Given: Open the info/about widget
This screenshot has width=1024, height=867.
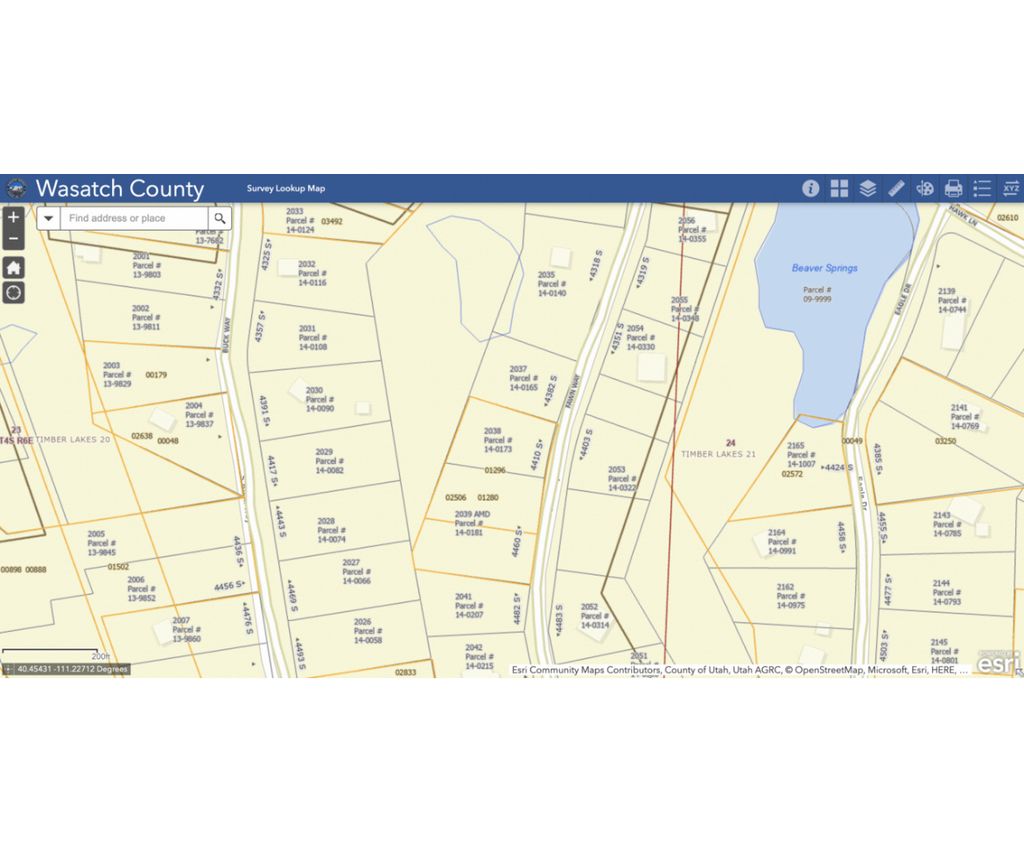Looking at the screenshot, I should coord(810,189).
